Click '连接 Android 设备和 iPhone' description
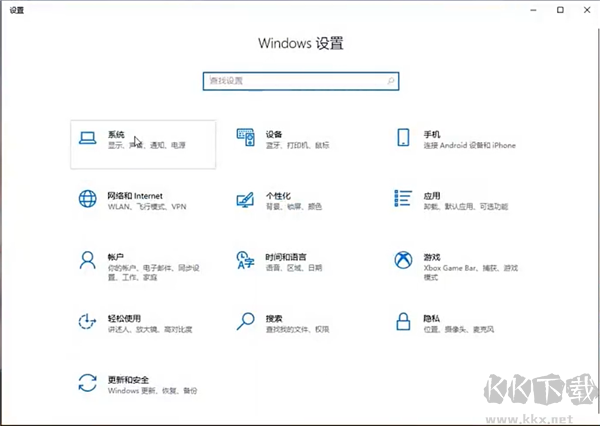 [x=470, y=145]
